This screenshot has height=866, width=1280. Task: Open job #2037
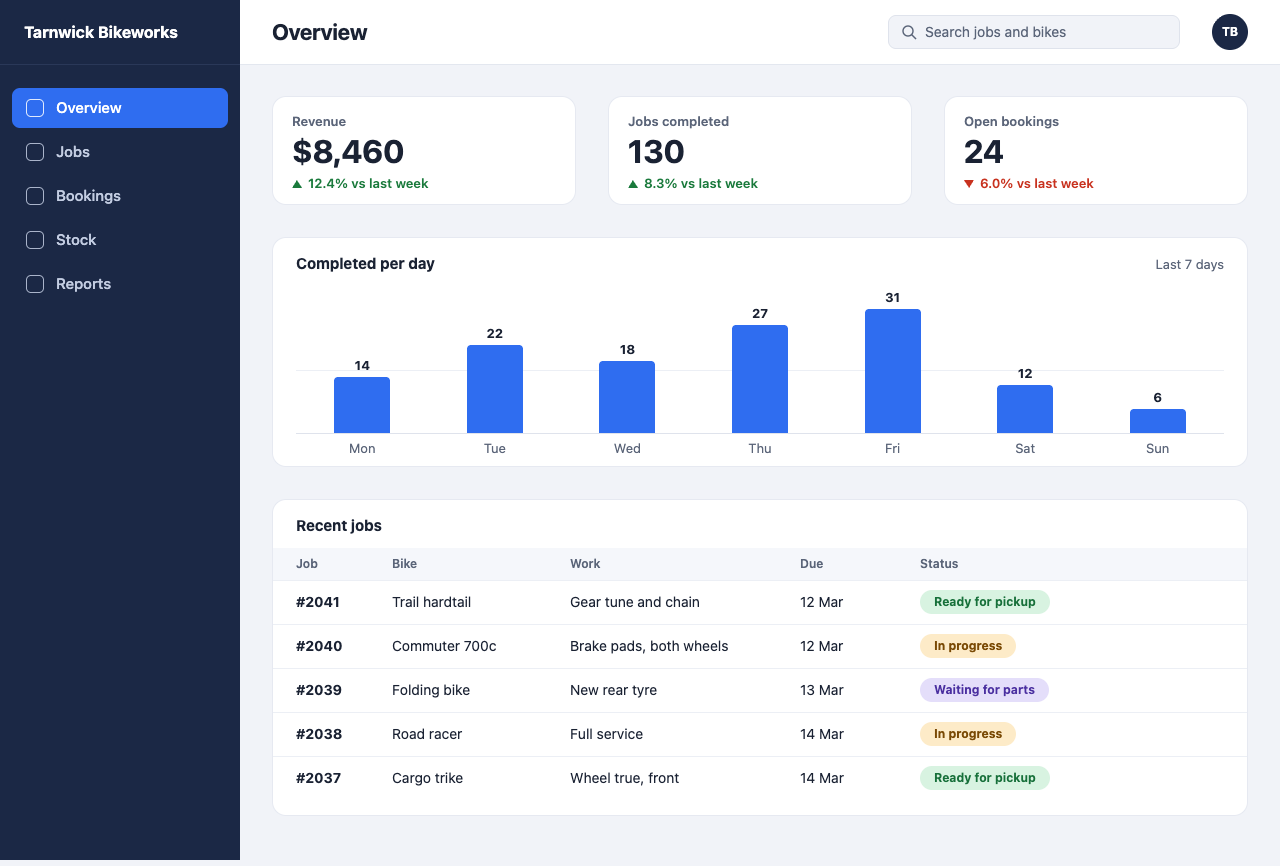coord(318,778)
